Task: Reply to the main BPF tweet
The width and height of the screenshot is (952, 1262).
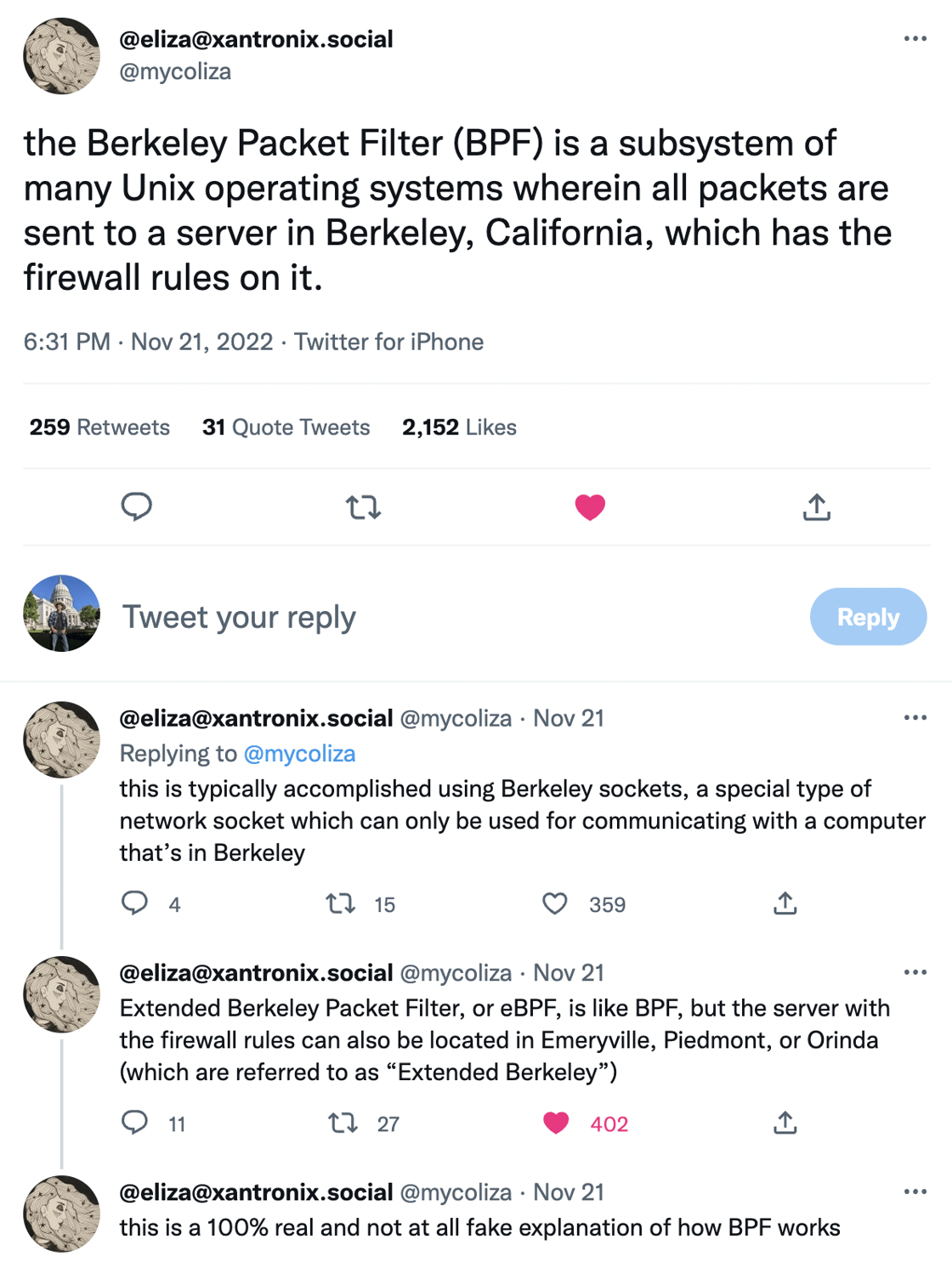Action: coord(136,506)
